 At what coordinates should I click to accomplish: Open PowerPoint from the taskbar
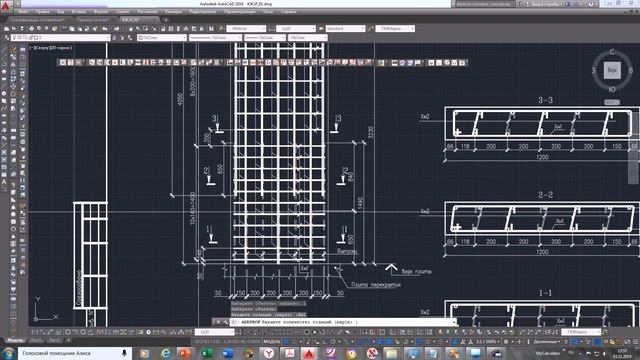click(186, 353)
